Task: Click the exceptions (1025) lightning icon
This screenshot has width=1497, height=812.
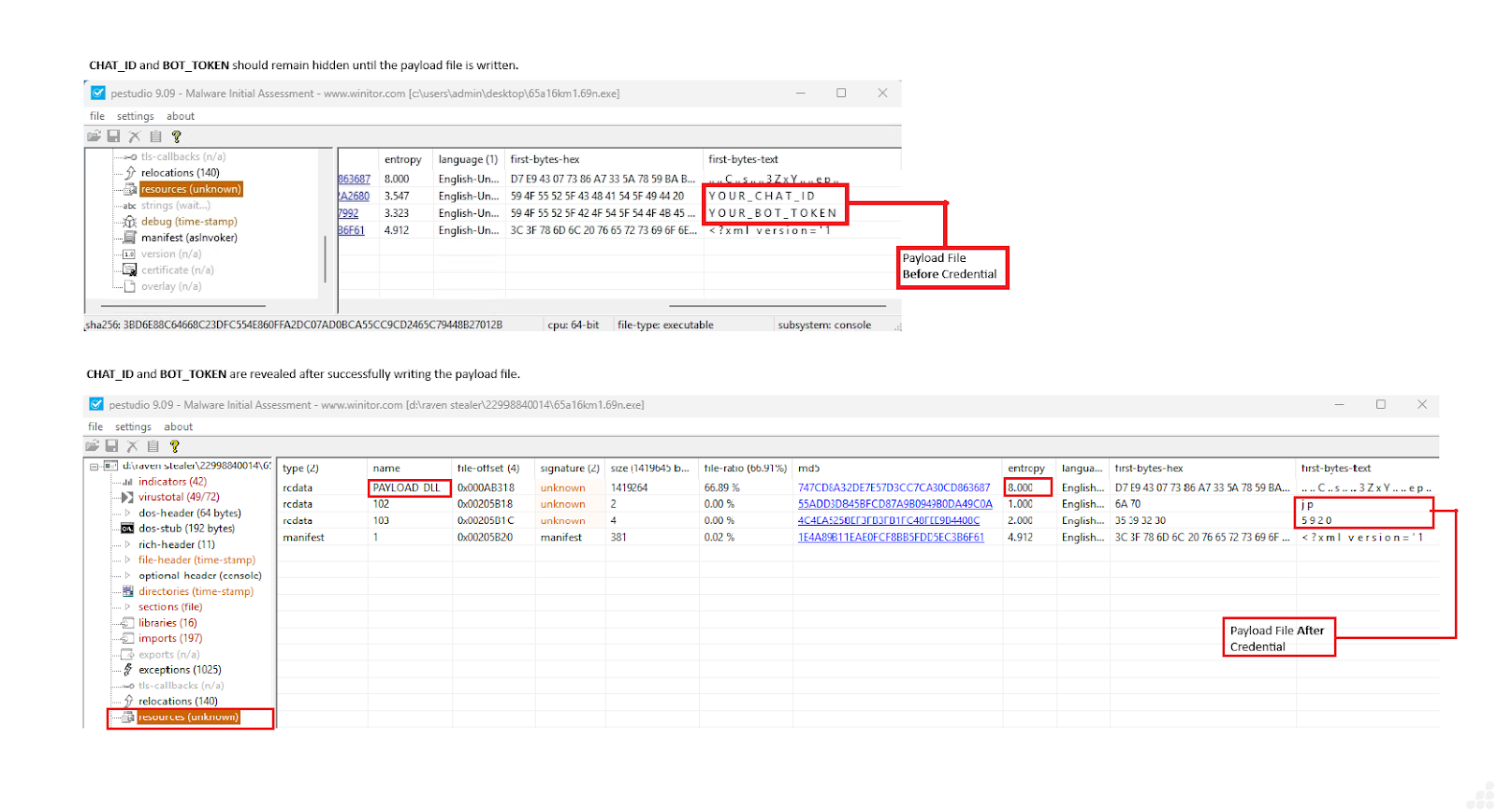Action: tap(128, 670)
